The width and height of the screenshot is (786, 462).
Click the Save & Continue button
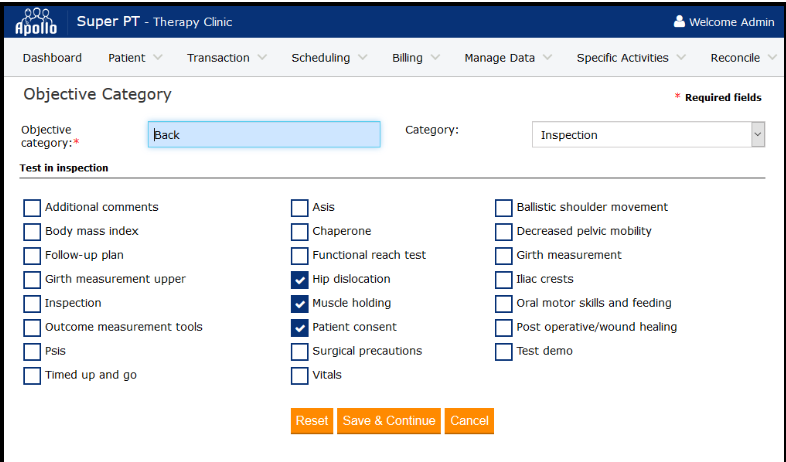pos(389,421)
